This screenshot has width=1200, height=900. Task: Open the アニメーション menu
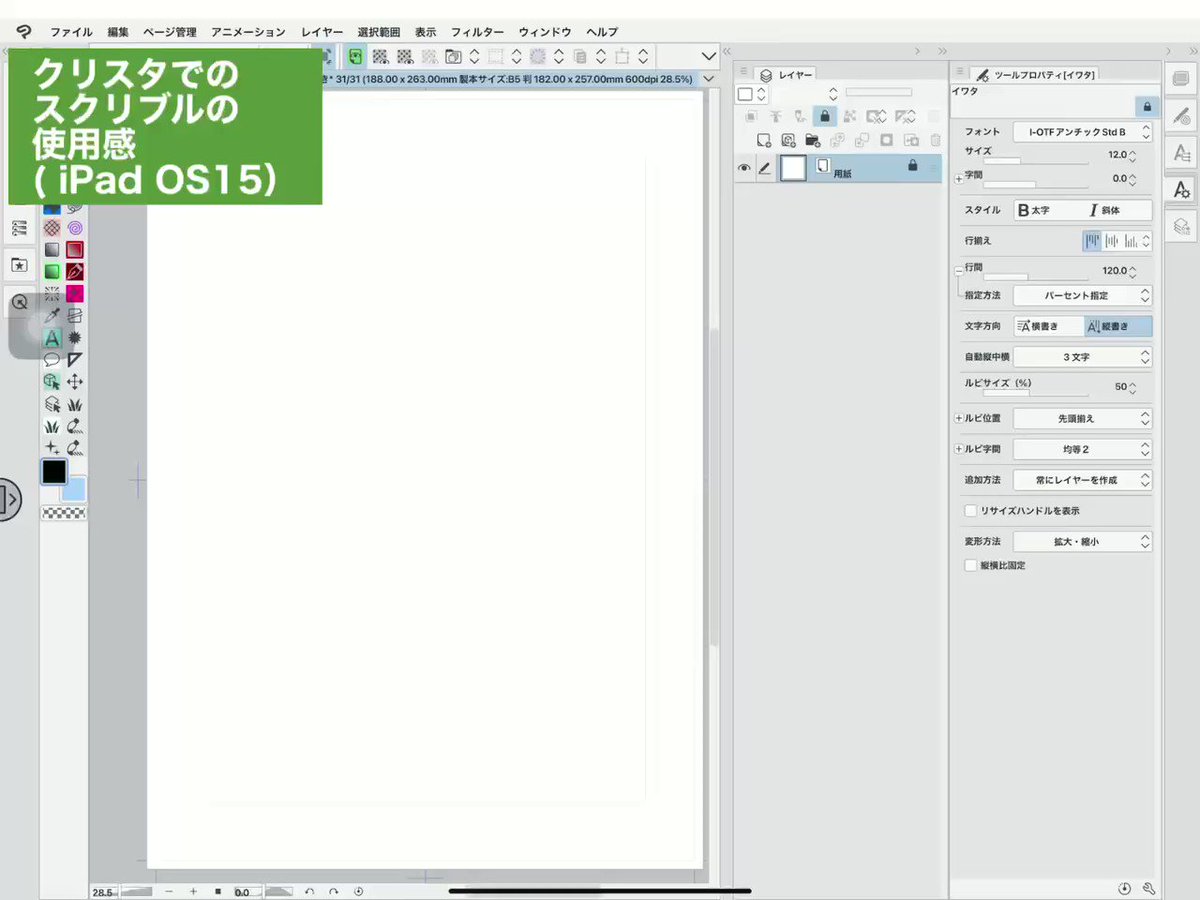[x=248, y=32]
